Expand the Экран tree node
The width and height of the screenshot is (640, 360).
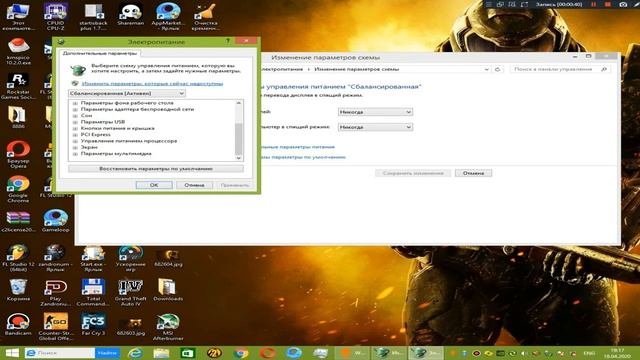pos(75,147)
